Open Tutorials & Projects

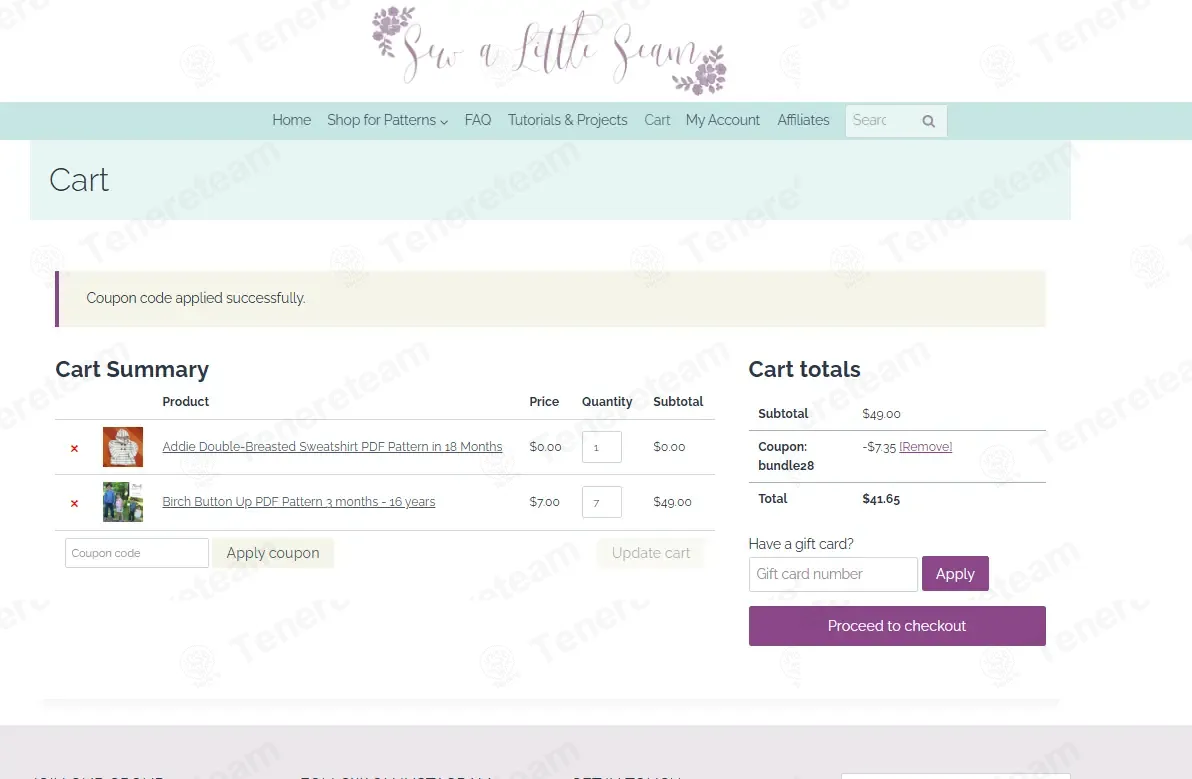567,120
